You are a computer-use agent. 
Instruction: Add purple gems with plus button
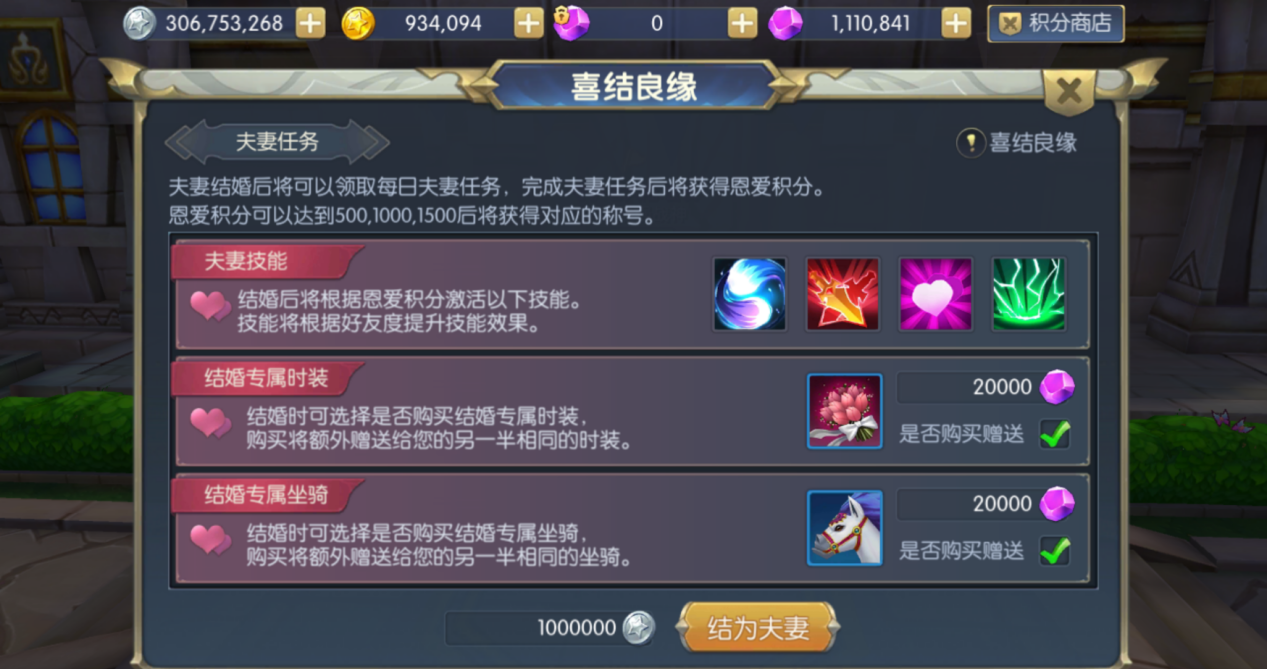(x=956, y=23)
